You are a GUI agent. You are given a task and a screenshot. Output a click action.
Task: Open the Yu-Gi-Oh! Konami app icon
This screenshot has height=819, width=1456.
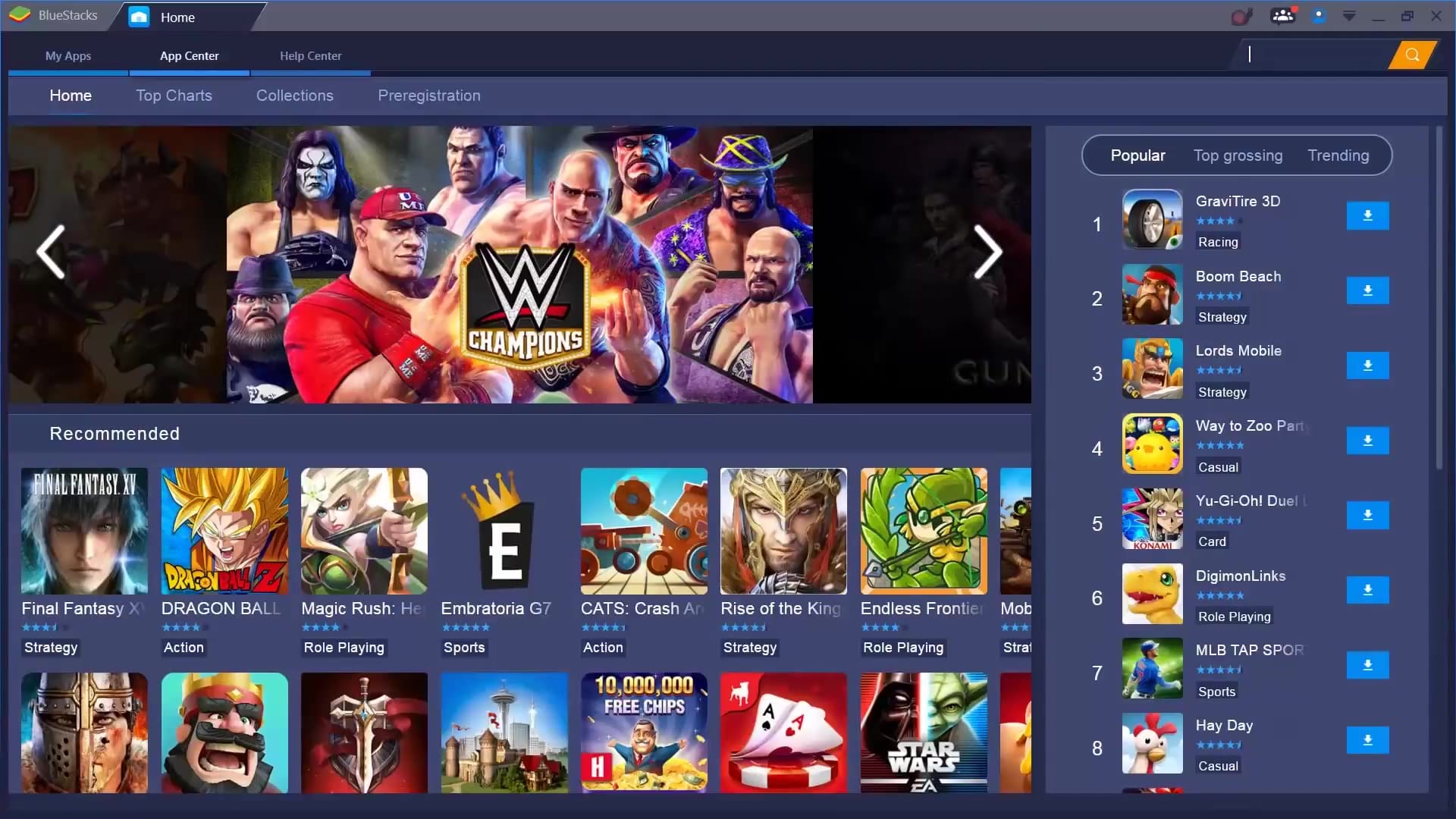[x=1152, y=519]
